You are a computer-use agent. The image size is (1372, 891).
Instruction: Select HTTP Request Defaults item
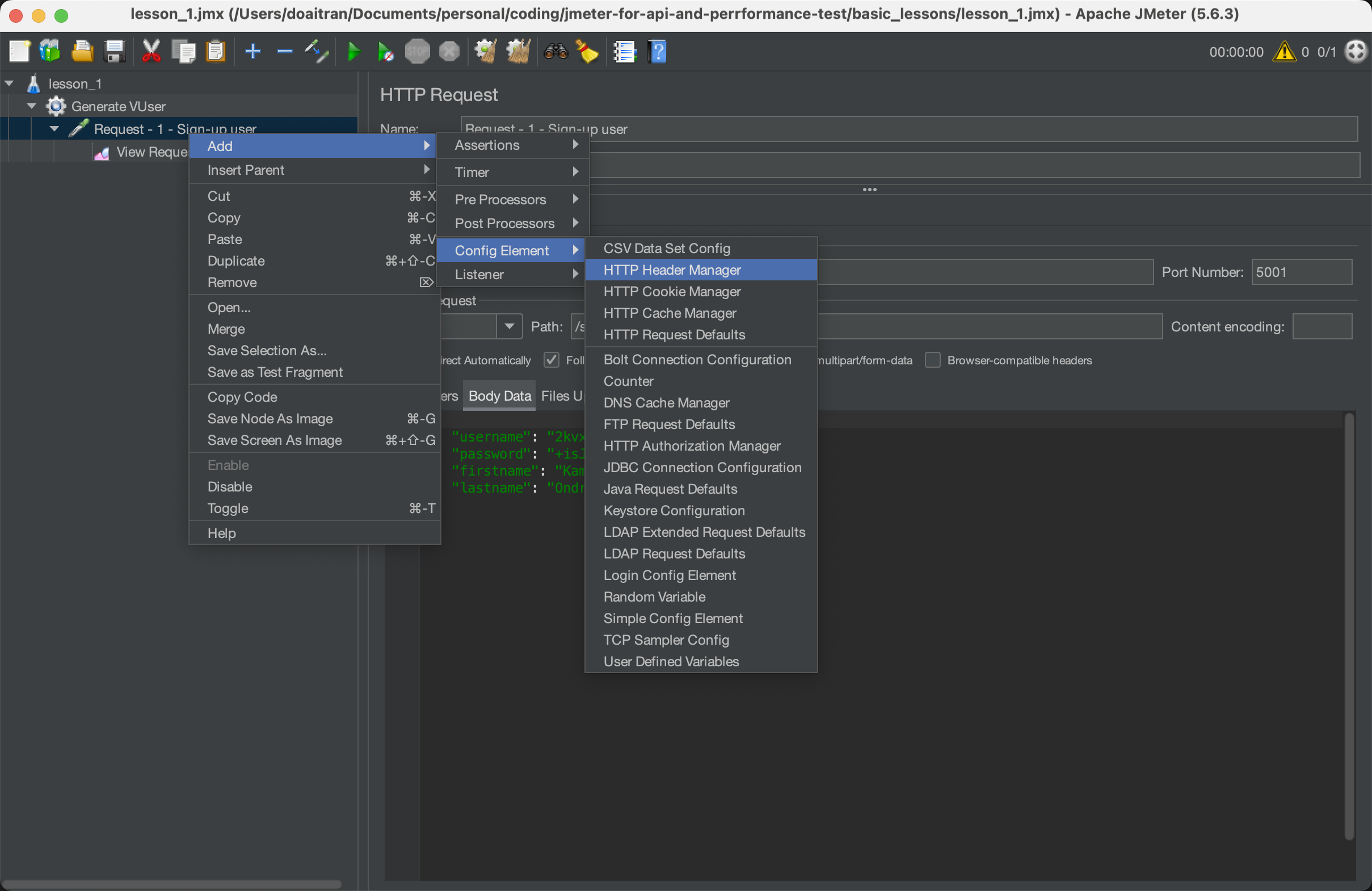click(701, 334)
